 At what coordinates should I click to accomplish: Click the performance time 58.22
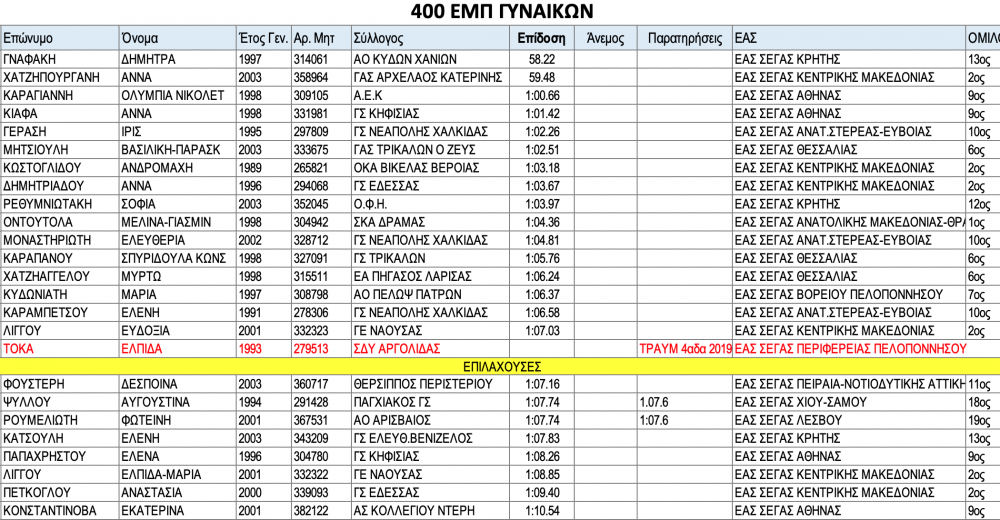click(x=541, y=59)
